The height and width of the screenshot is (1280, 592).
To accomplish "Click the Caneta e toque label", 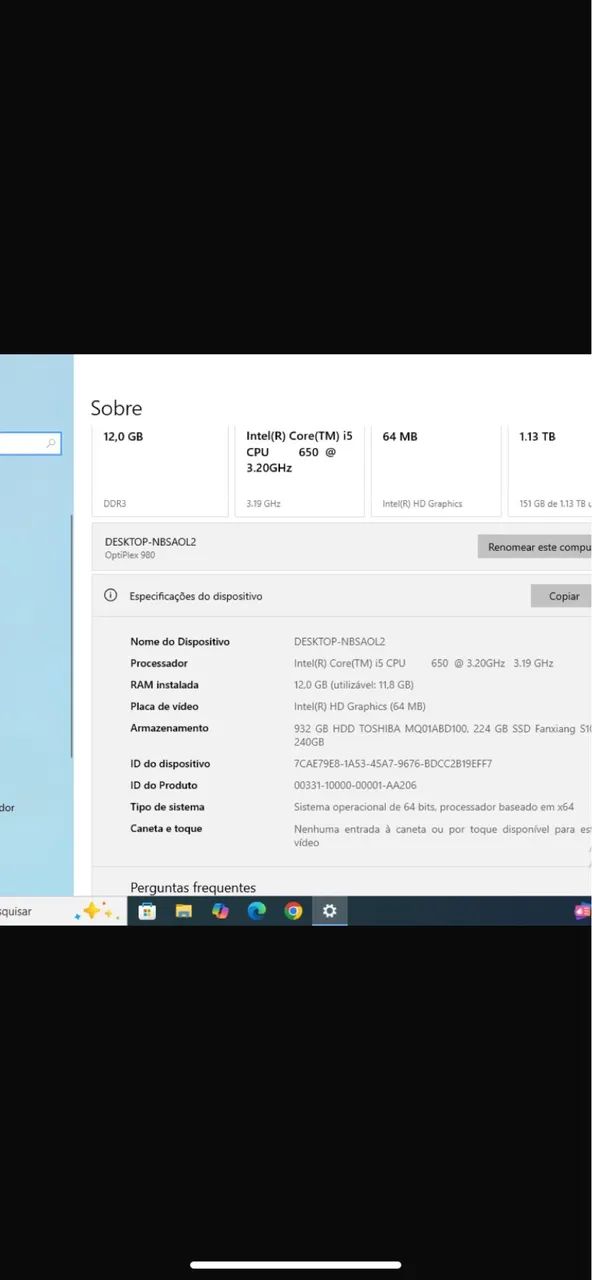I will pyautogui.click(x=166, y=829).
